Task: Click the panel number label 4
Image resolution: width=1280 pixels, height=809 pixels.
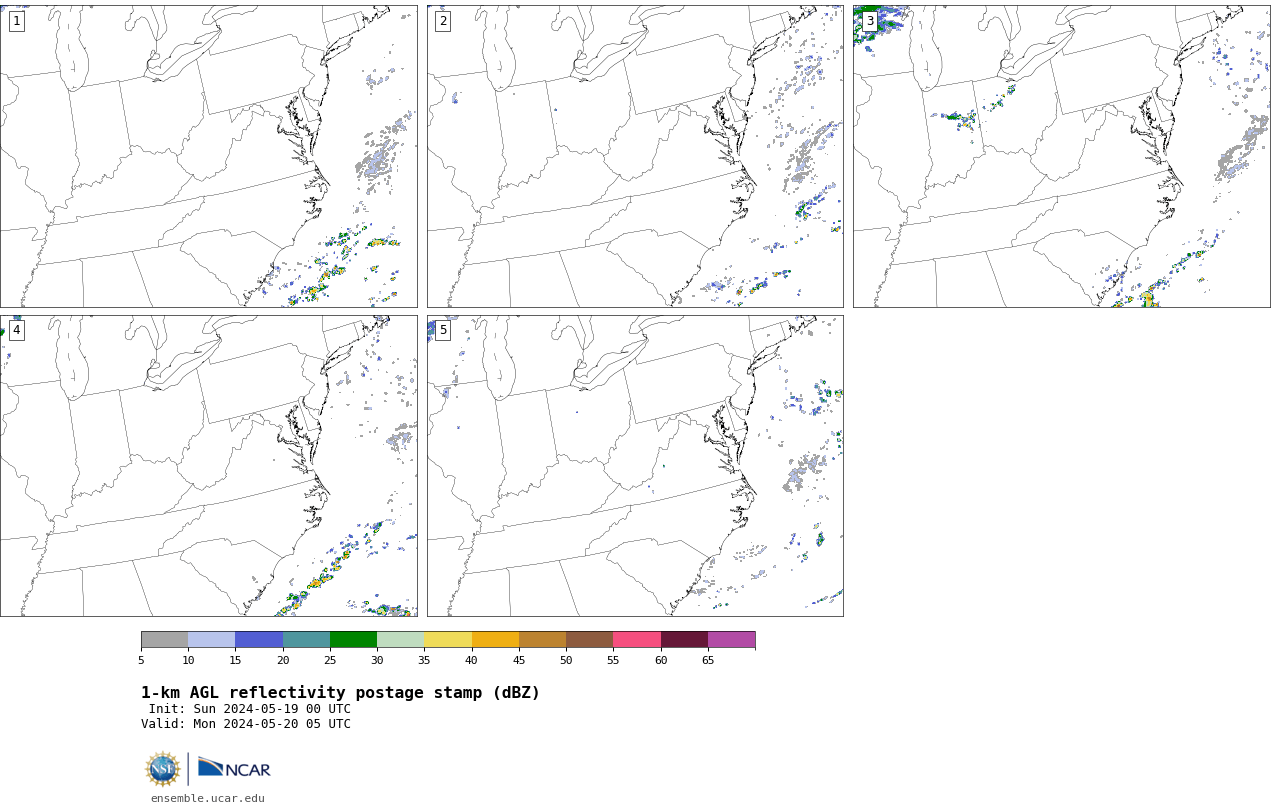Action: pyautogui.click(x=16, y=330)
